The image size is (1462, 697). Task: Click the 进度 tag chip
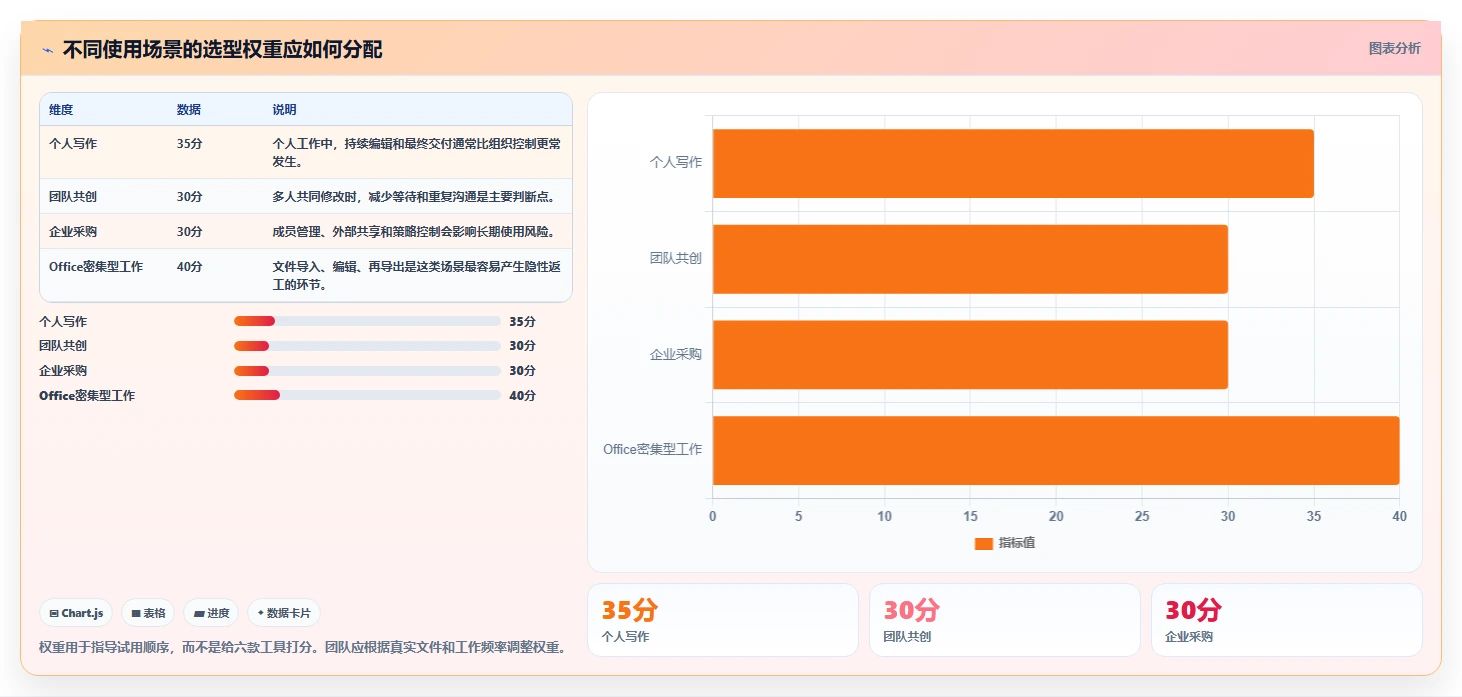coord(211,613)
